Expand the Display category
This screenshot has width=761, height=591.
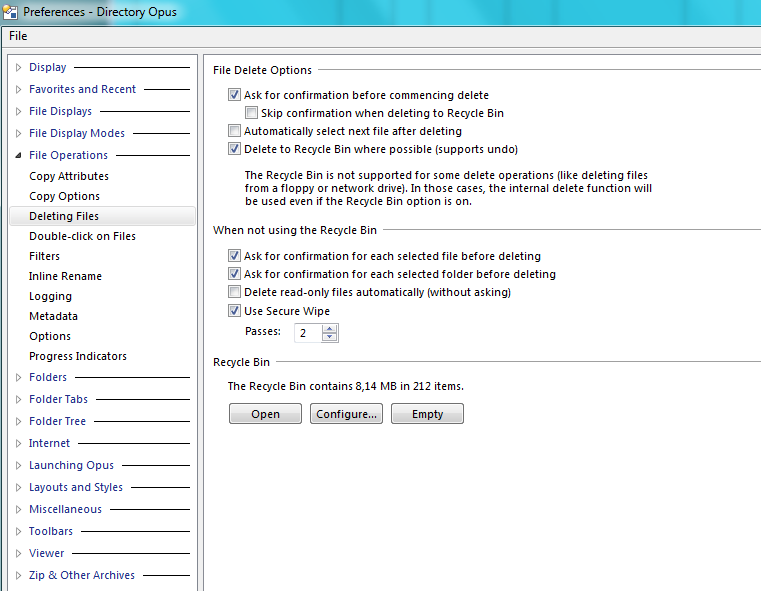pyautogui.click(x=18, y=67)
